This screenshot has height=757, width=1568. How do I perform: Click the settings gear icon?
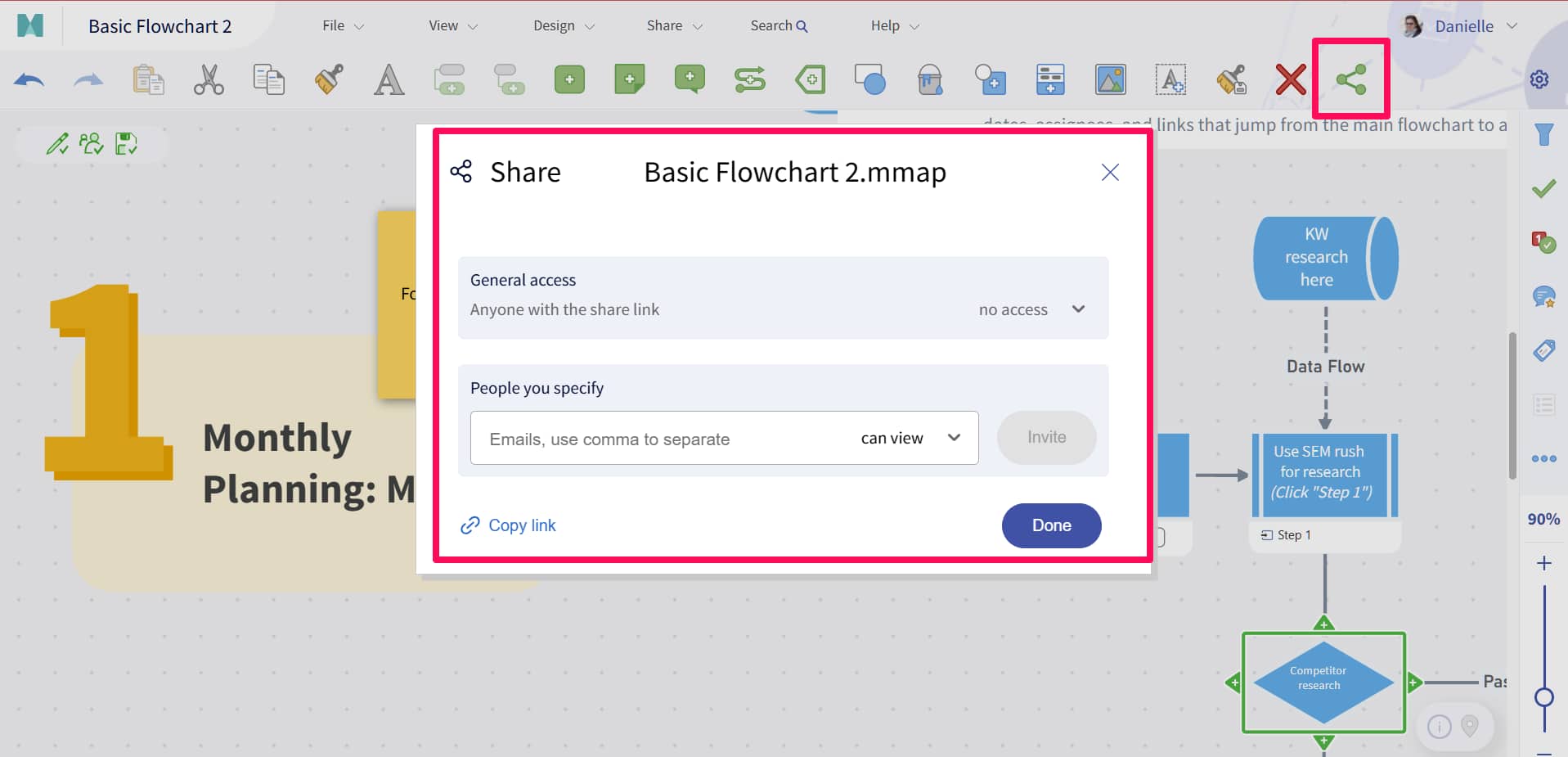coord(1539,79)
